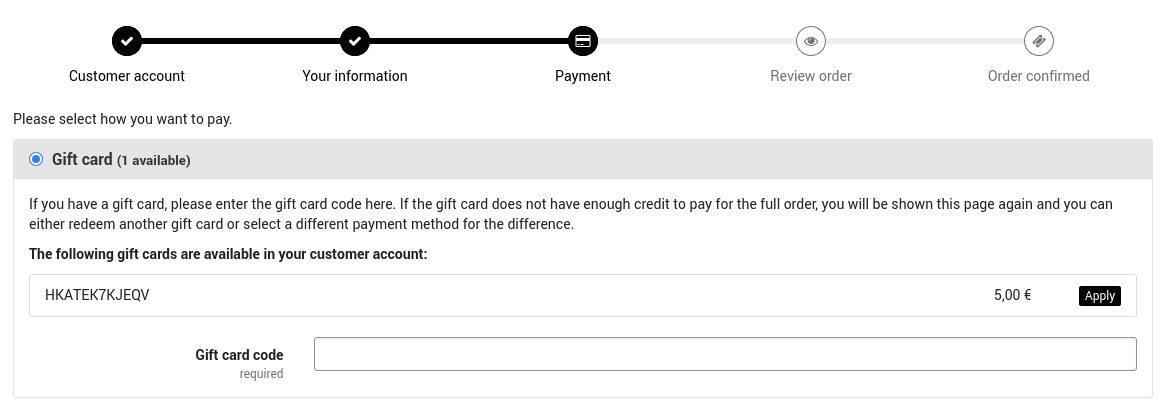Viewport: 1165px width, 409px height.
Task: Click progress bar between Customer account and Your information
Action: [241, 42]
